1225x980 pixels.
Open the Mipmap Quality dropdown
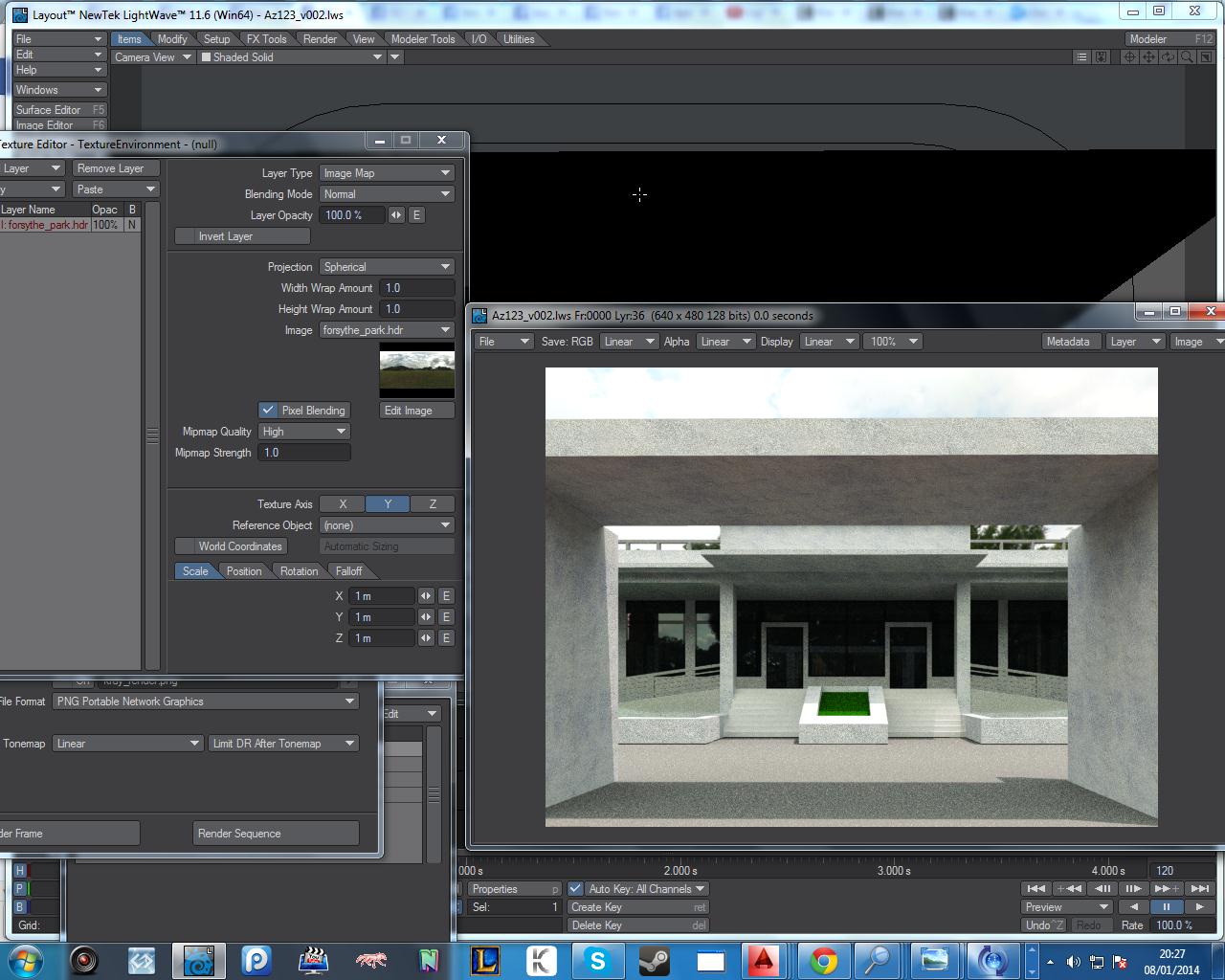pos(304,432)
